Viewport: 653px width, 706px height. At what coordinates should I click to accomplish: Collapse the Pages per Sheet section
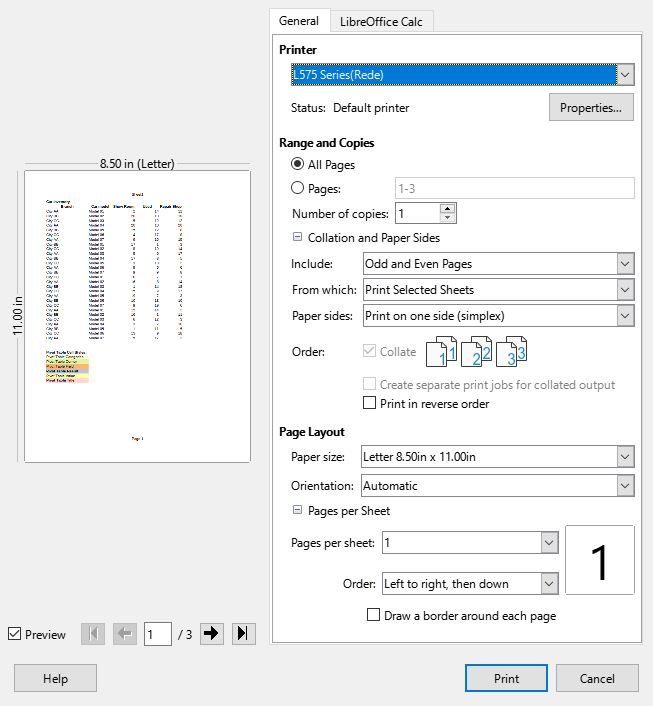297,510
